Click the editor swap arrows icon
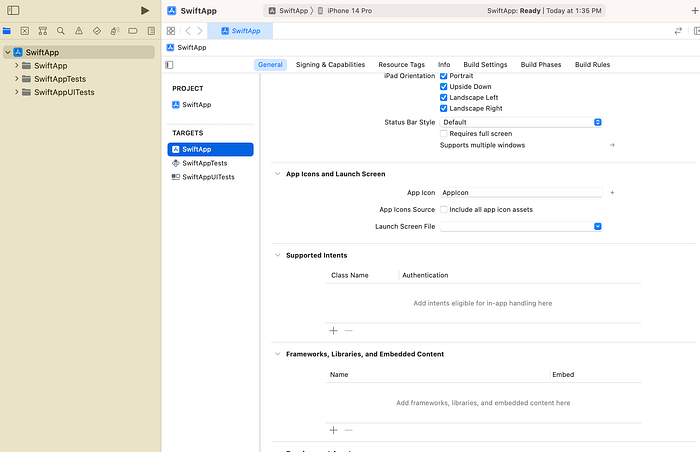The height and width of the screenshot is (452, 700). coord(678,31)
